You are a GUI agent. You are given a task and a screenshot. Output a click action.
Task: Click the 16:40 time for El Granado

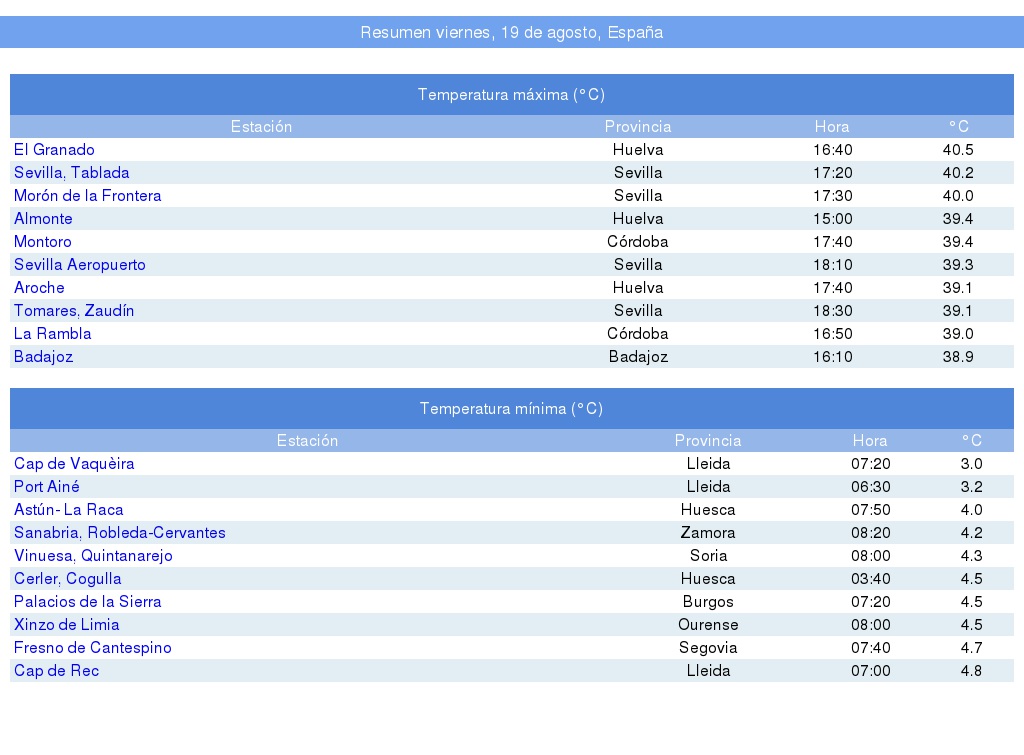tap(833, 150)
